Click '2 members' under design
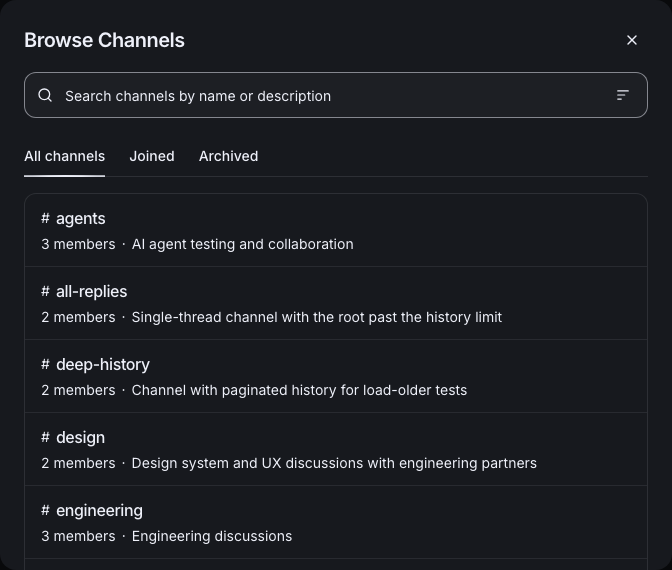The height and width of the screenshot is (570, 672). [x=78, y=463]
